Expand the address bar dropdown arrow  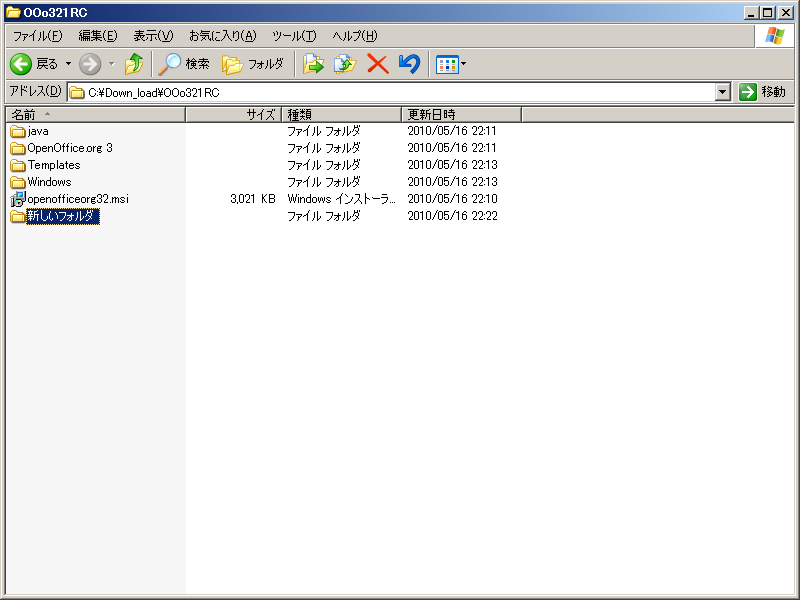[x=722, y=92]
